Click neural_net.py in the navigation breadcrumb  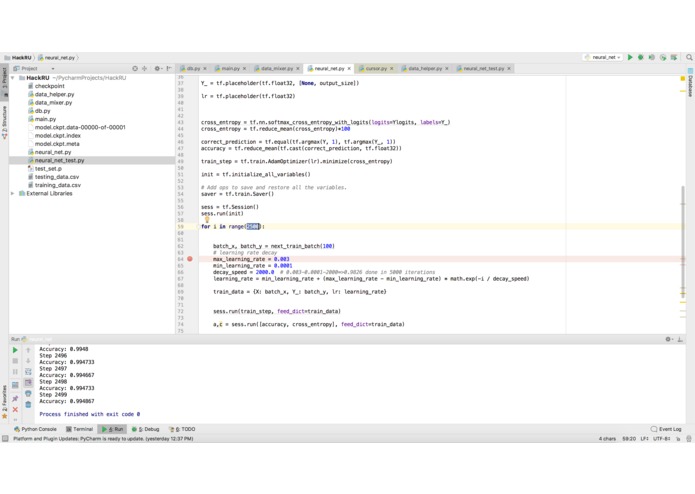coord(57,58)
